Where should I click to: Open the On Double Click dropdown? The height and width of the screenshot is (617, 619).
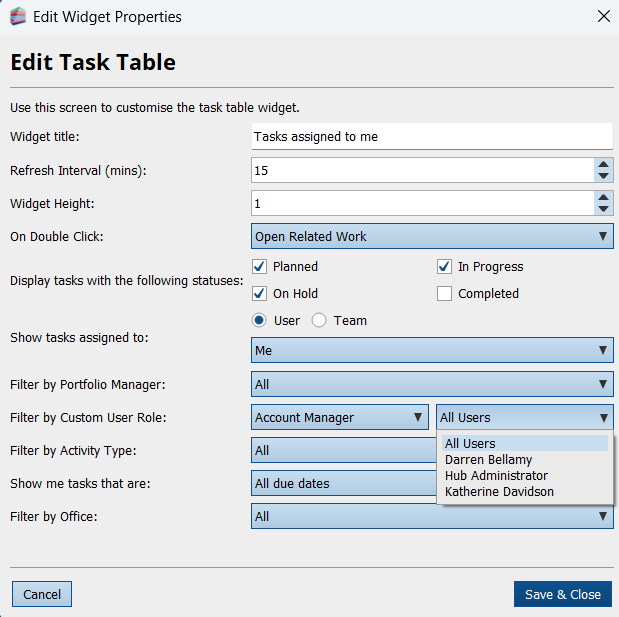pos(432,237)
